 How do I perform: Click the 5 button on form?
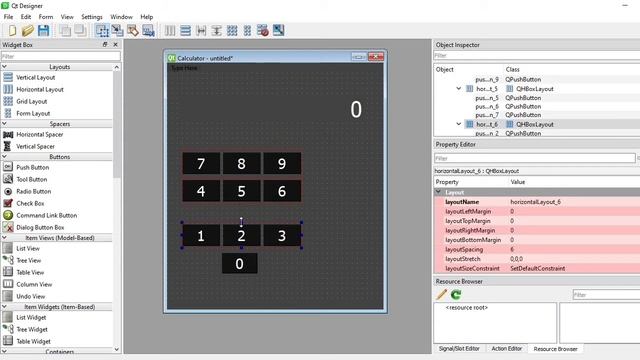[241, 191]
